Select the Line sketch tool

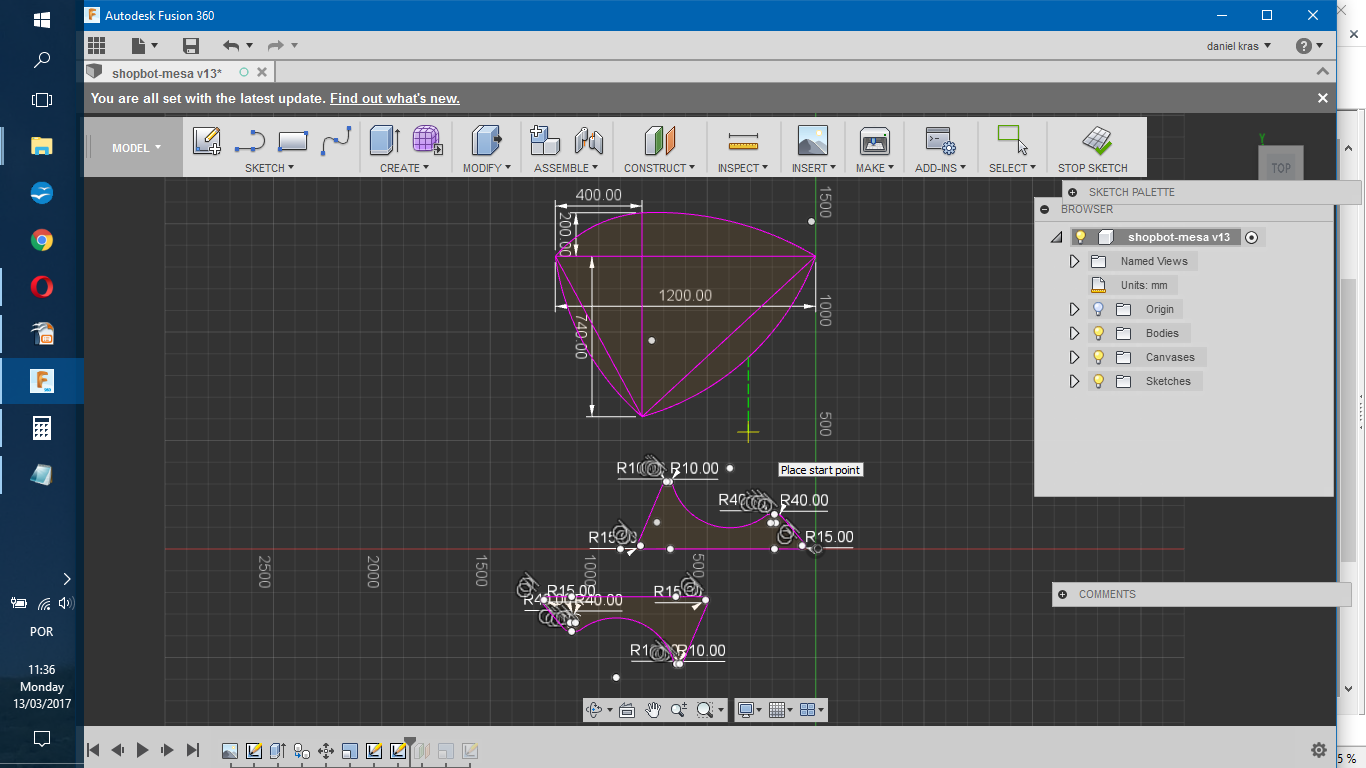[250, 141]
